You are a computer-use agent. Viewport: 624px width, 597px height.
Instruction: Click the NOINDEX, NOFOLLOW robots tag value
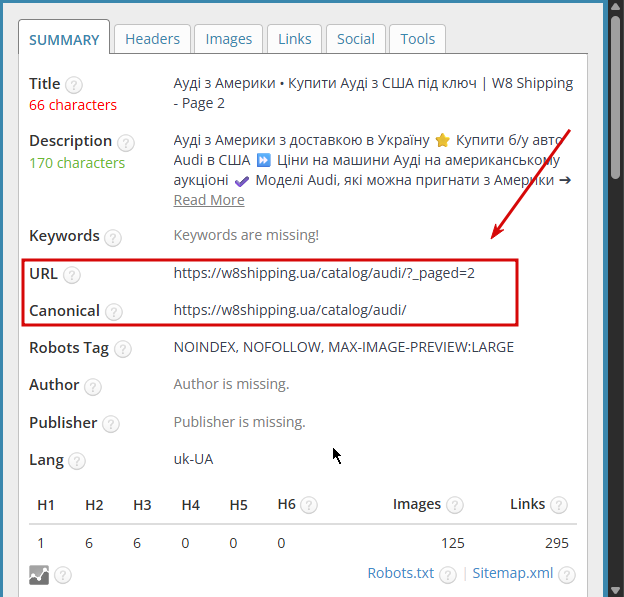pos(343,347)
